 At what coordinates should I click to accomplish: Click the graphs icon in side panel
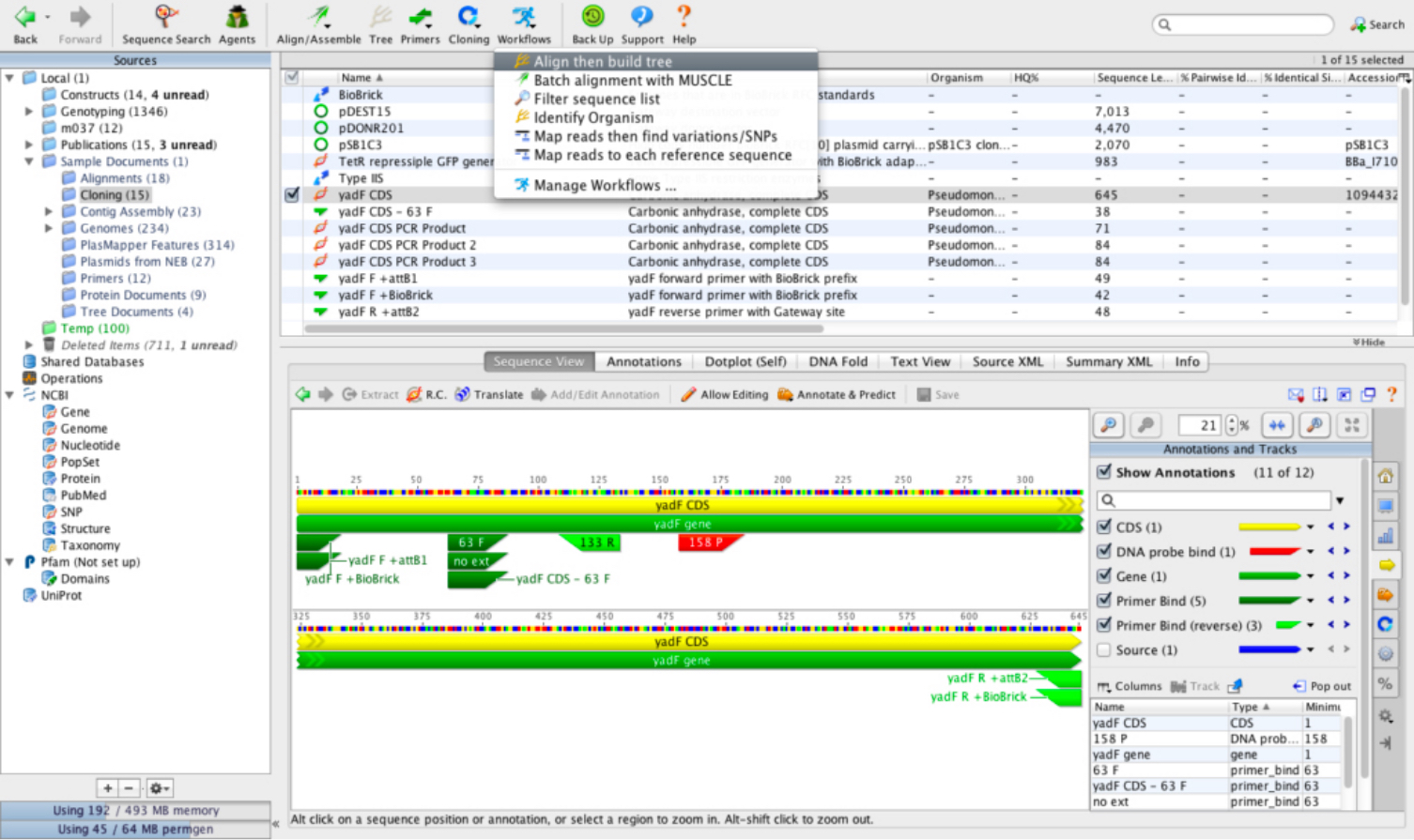point(1386,536)
